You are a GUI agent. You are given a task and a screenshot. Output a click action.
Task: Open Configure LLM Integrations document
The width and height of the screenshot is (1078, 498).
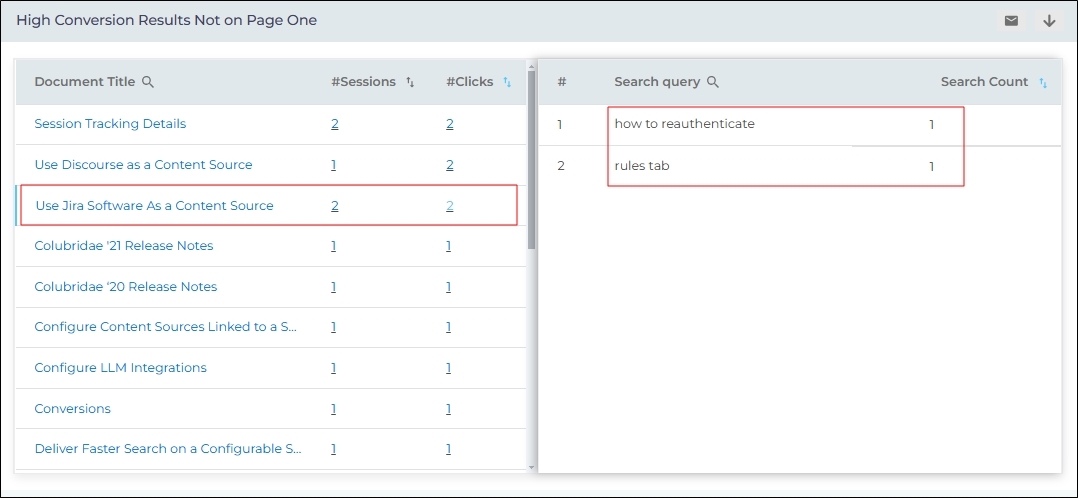(x=120, y=368)
